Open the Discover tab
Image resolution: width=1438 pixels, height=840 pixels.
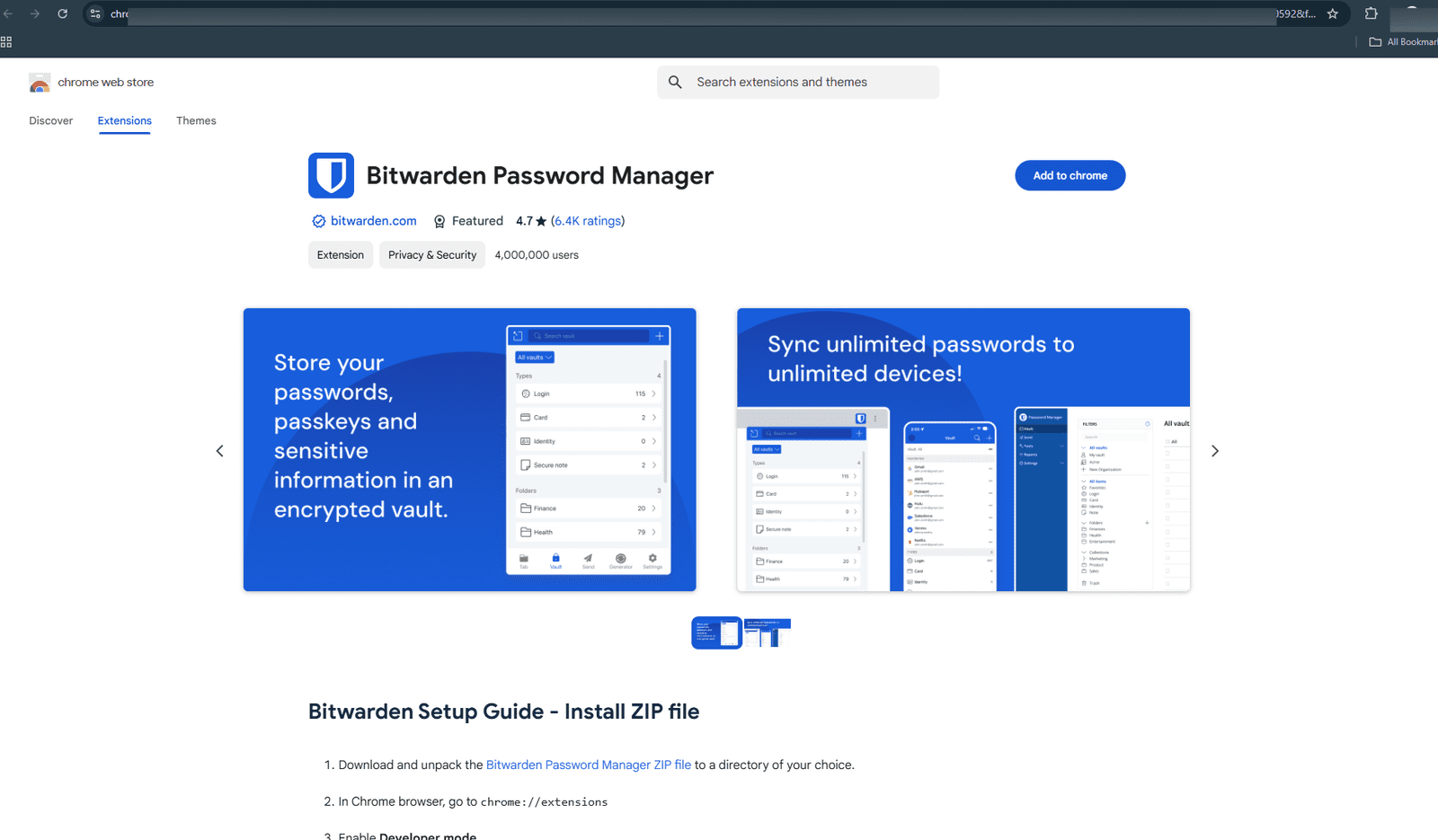(51, 120)
